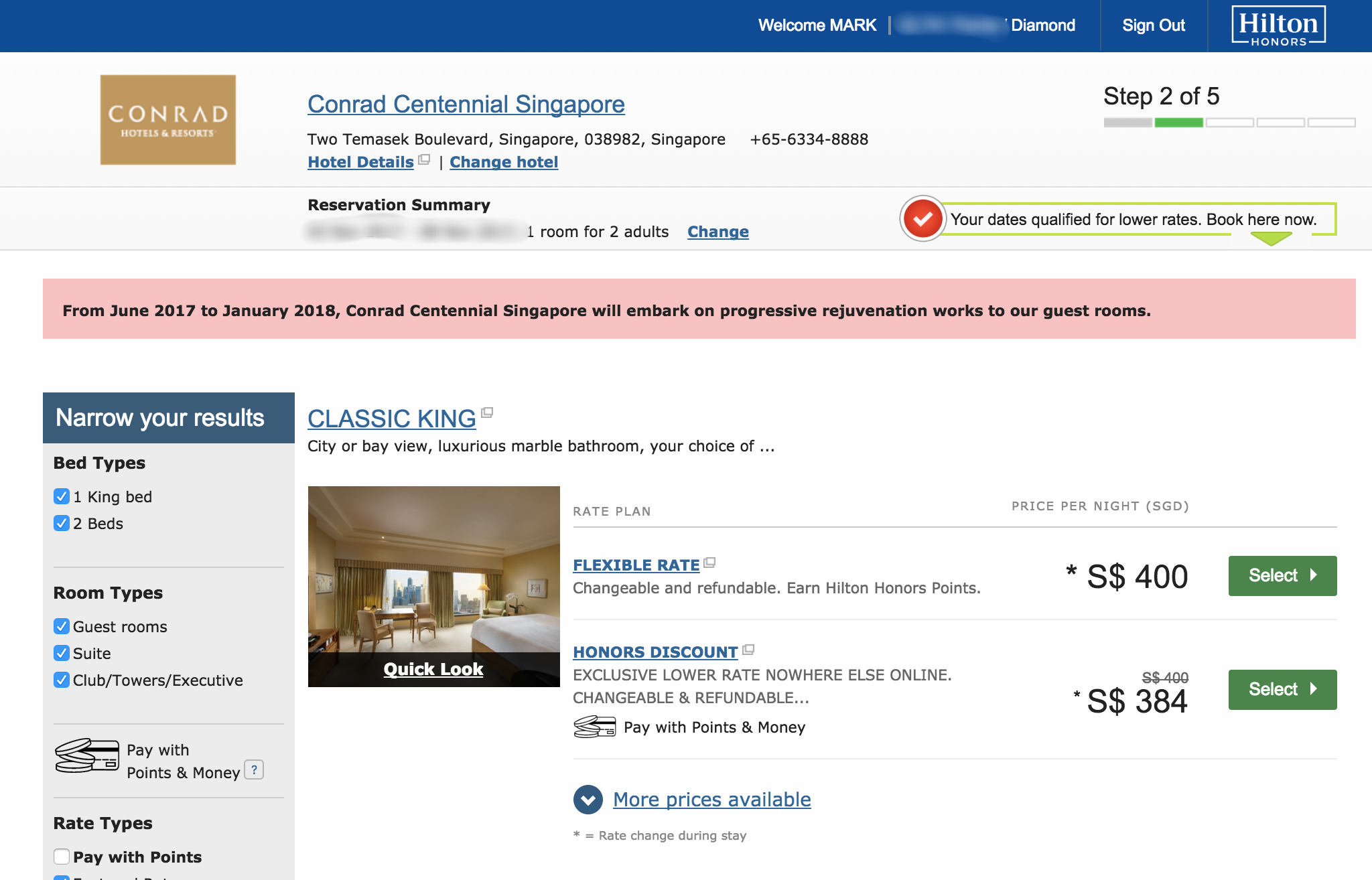The height and width of the screenshot is (880, 1372).
Task: Uncheck the Suite room type filter
Action: point(62,653)
